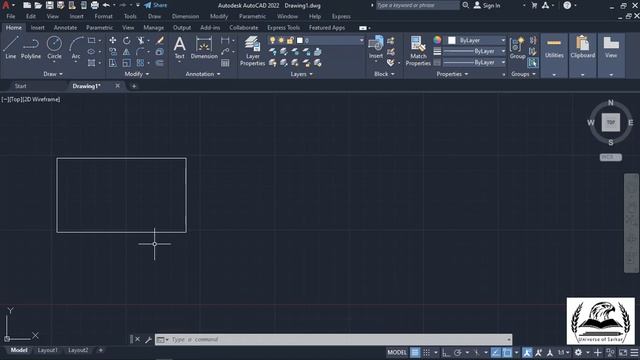Select the Hatch tool in Draw panel
The height and width of the screenshot is (360, 640).
pyautogui.click(x=91, y=63)
